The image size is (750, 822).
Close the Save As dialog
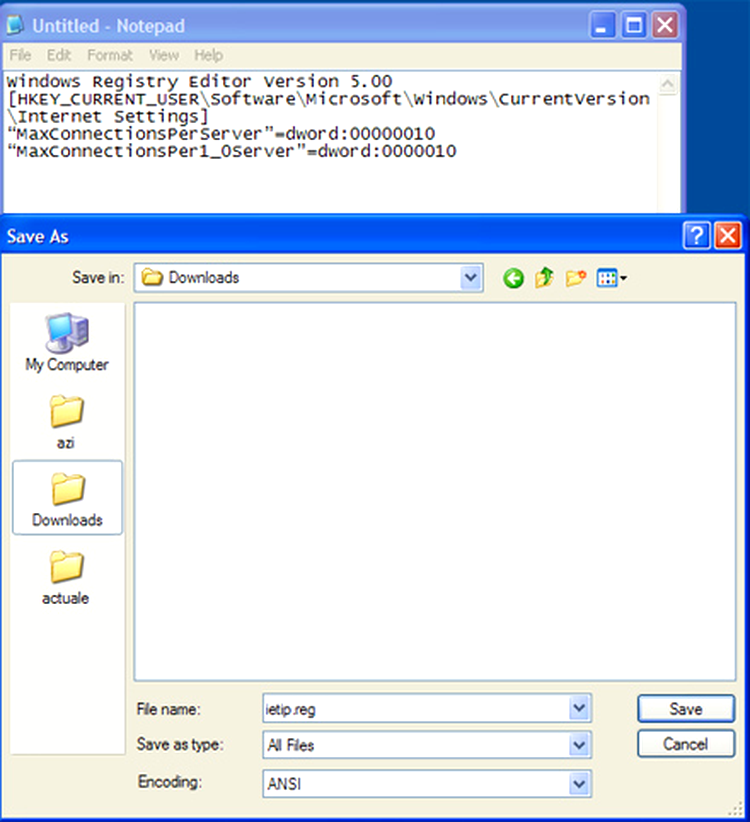pos(728,235)
